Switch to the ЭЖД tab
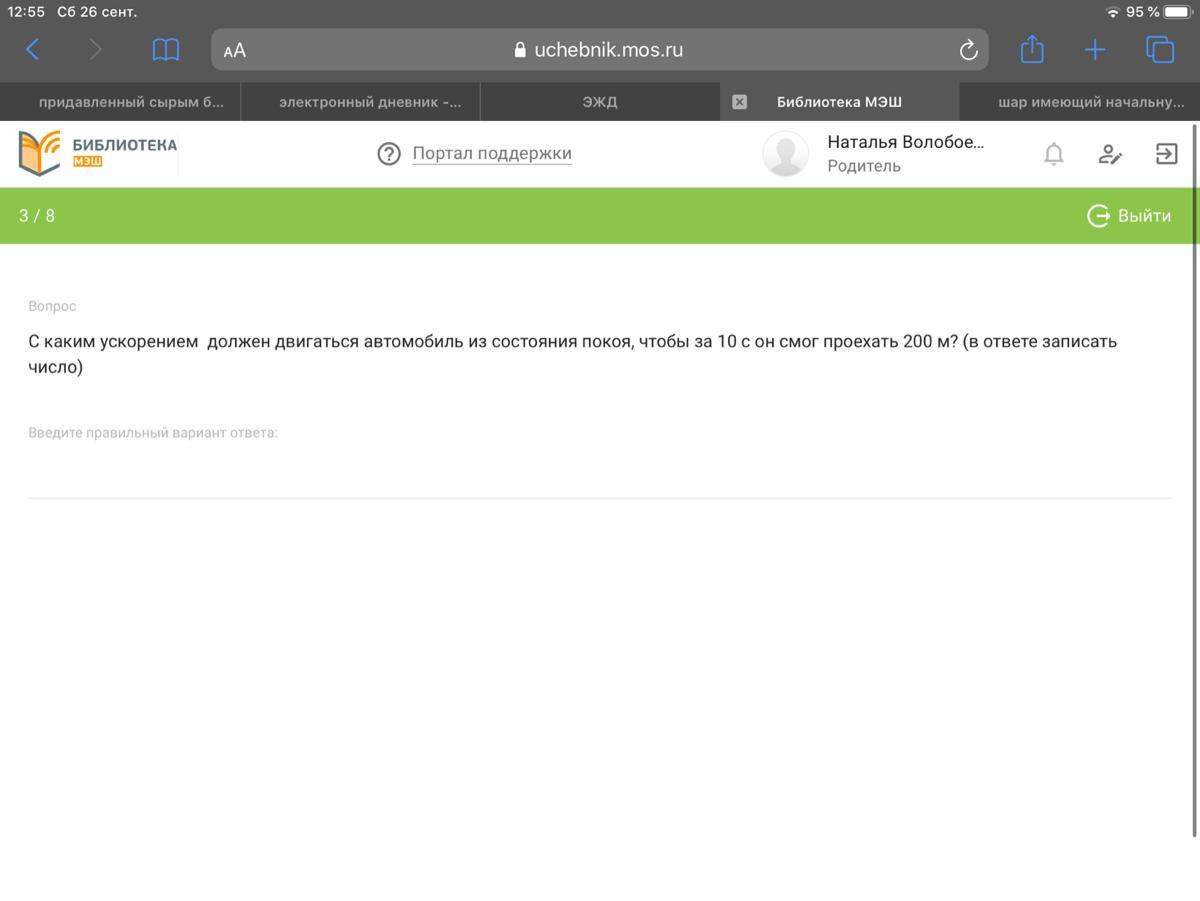 [x=600, y=102]
